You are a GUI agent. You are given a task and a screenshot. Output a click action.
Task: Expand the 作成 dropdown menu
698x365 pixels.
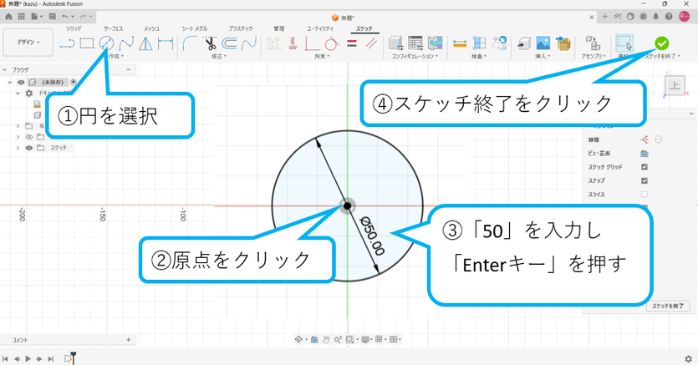116,57
